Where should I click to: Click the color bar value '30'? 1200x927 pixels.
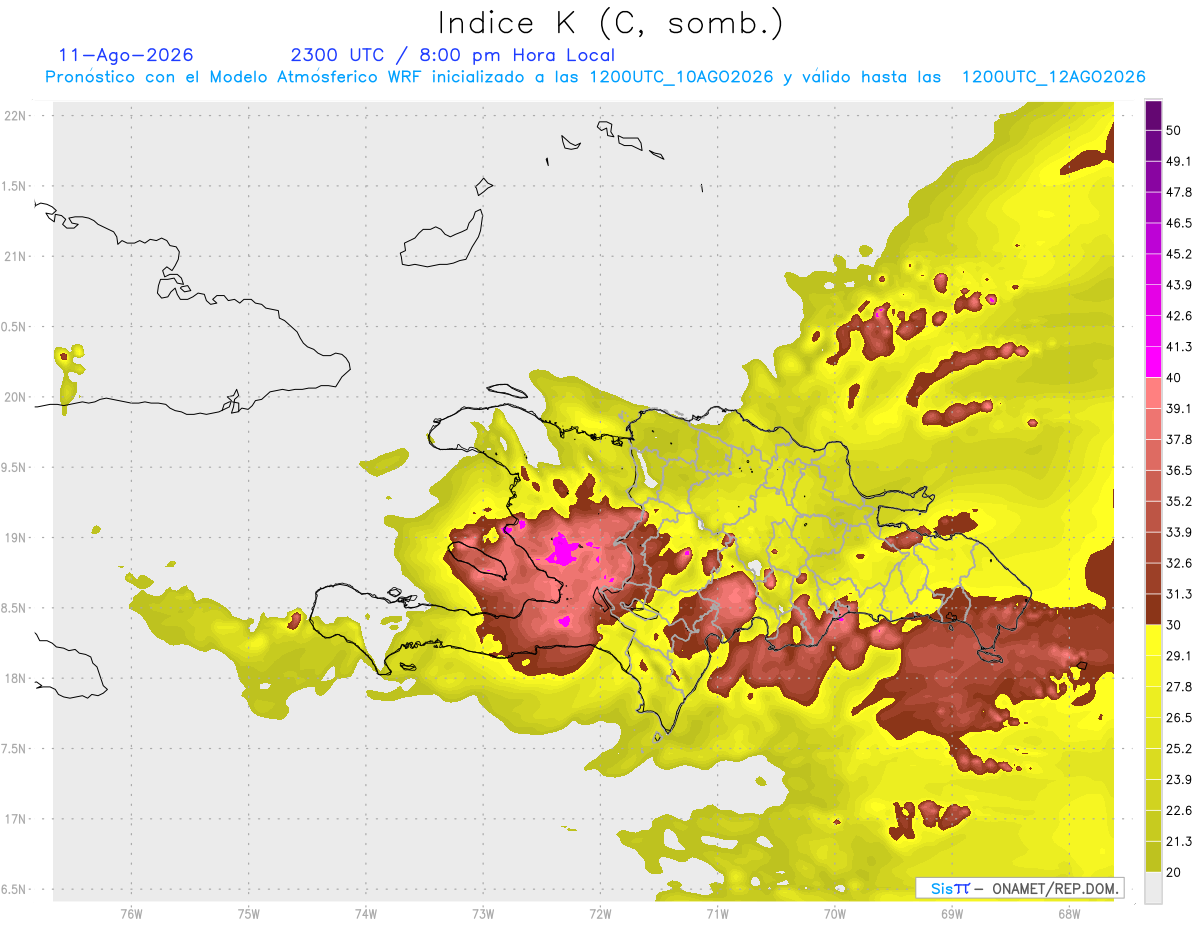1174,625
